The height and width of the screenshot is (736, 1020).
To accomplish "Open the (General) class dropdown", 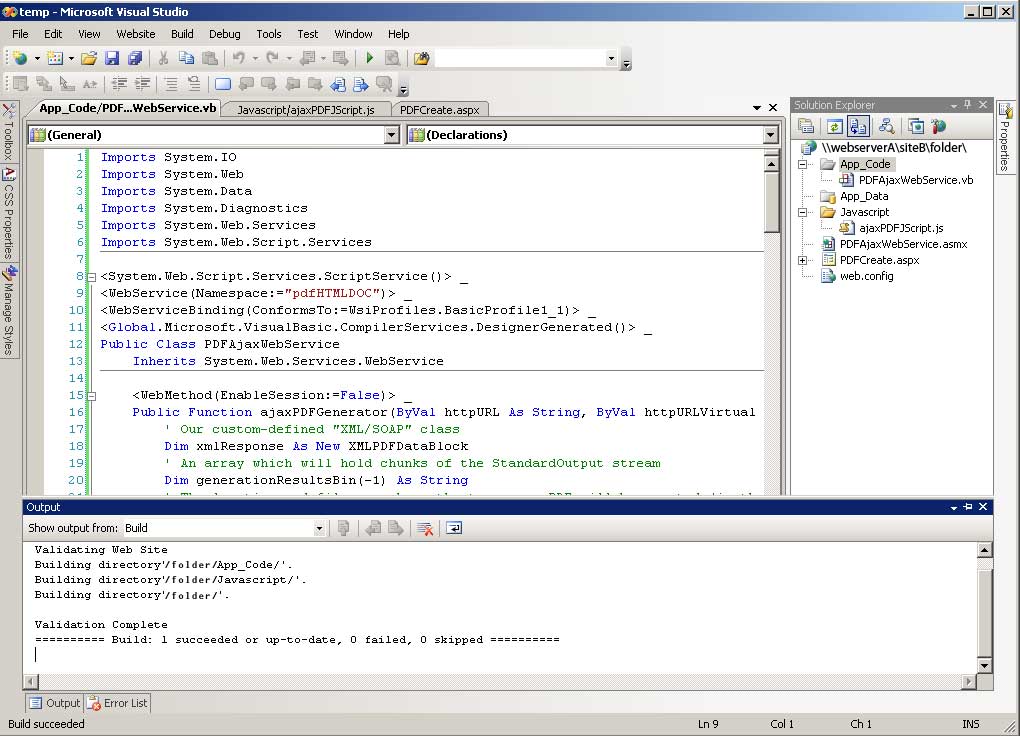I will pos(392,135).
